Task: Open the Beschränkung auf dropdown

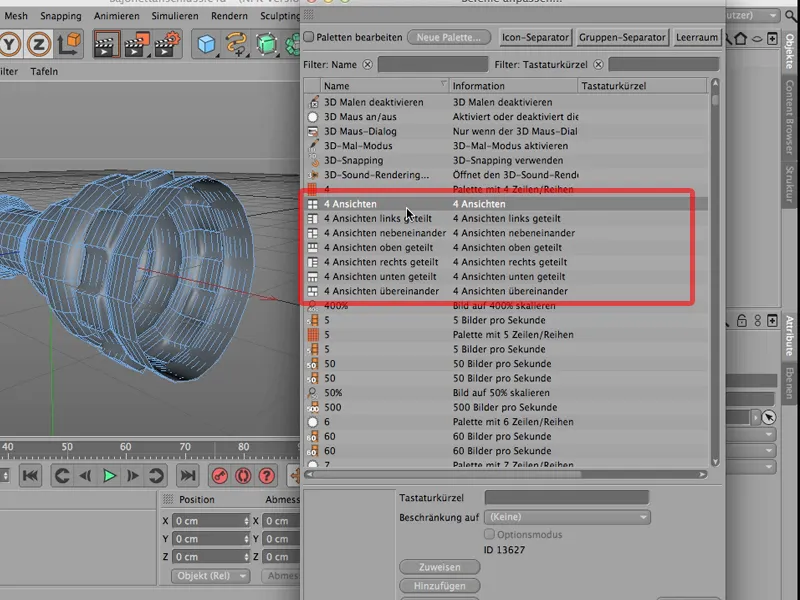Action: coord(567,517)
